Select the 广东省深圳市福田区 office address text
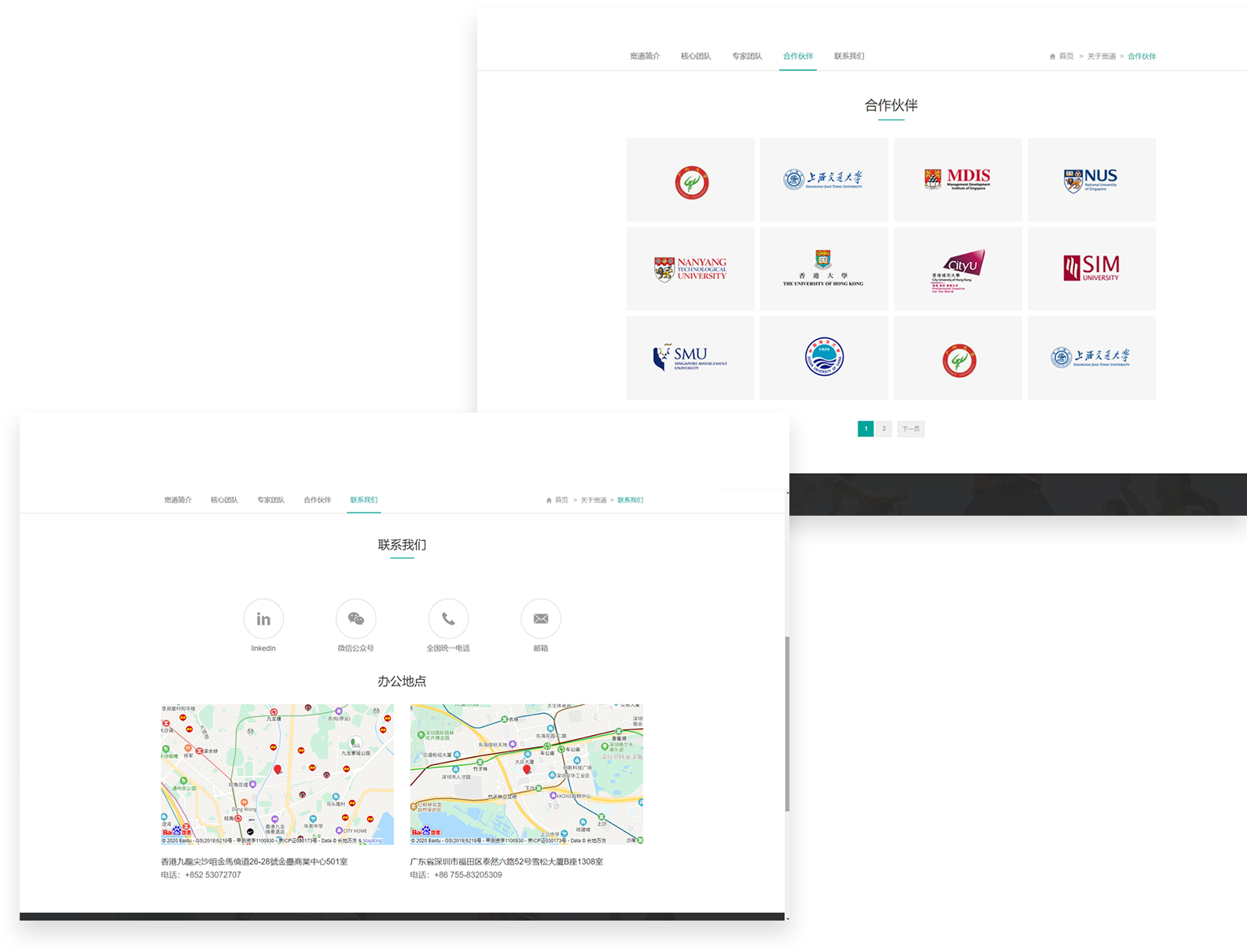Viewport: 1247px width, 952px height. pyautogui.click(x=506, y=862)
